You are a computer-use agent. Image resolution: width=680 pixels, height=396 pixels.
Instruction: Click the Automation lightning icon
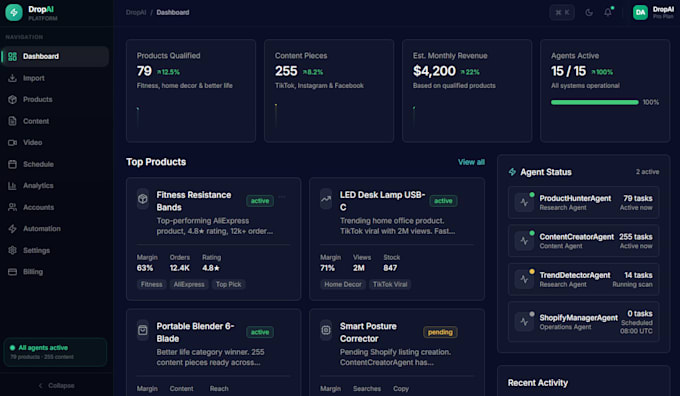click(12, 229)
